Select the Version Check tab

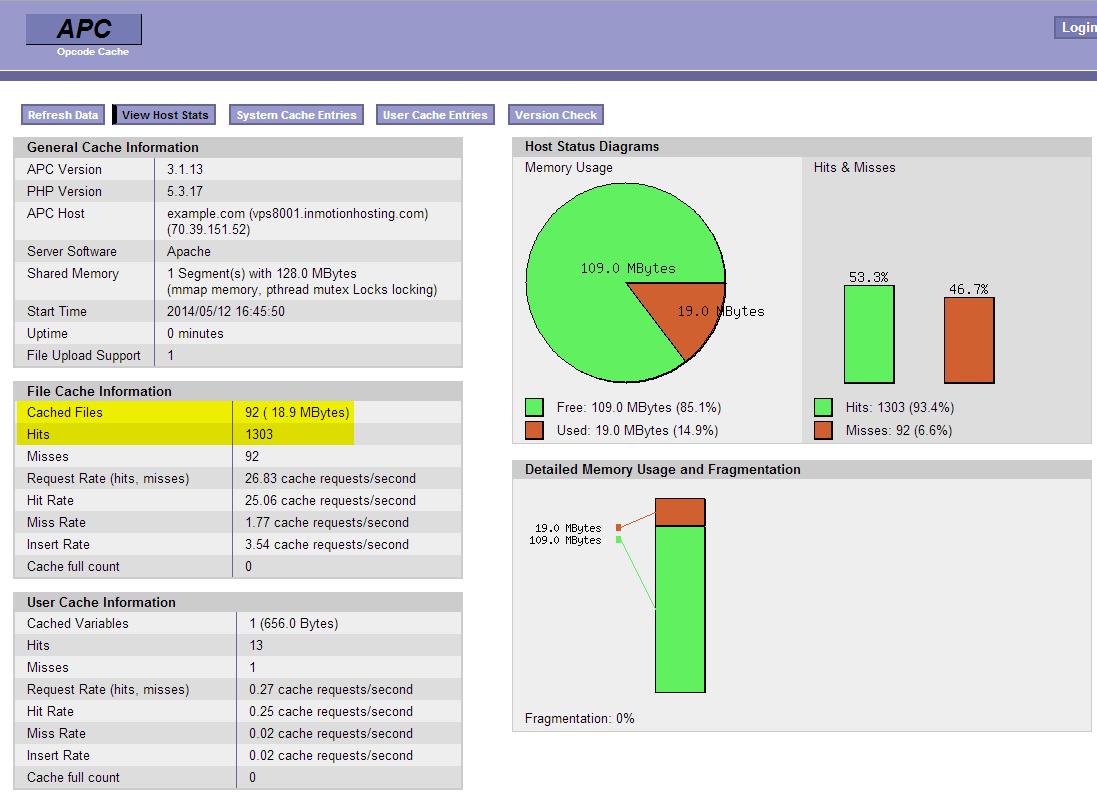[556, 115]
